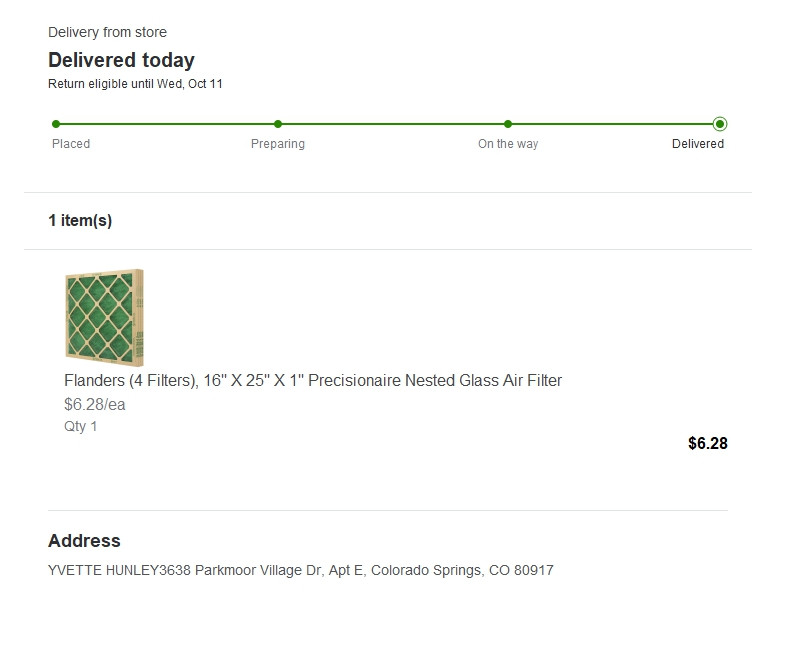The image size is (800, 646).
Task: Click the green delivery progress bar
Action: (390, 124)
